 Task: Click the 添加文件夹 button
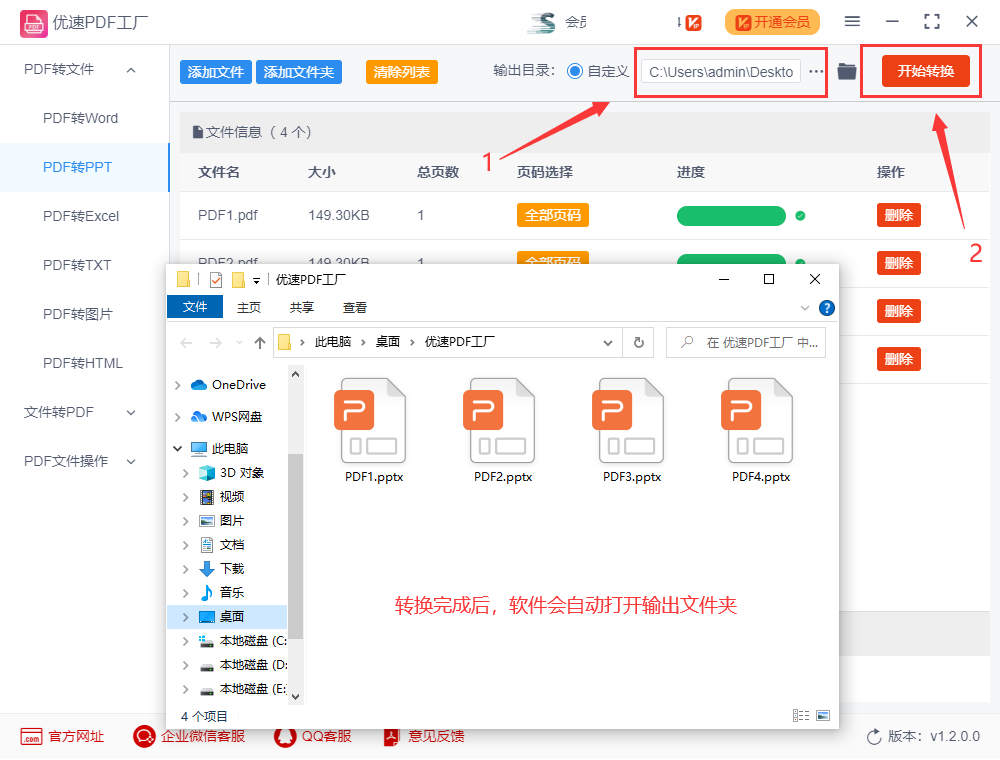(x=298, y=72)
